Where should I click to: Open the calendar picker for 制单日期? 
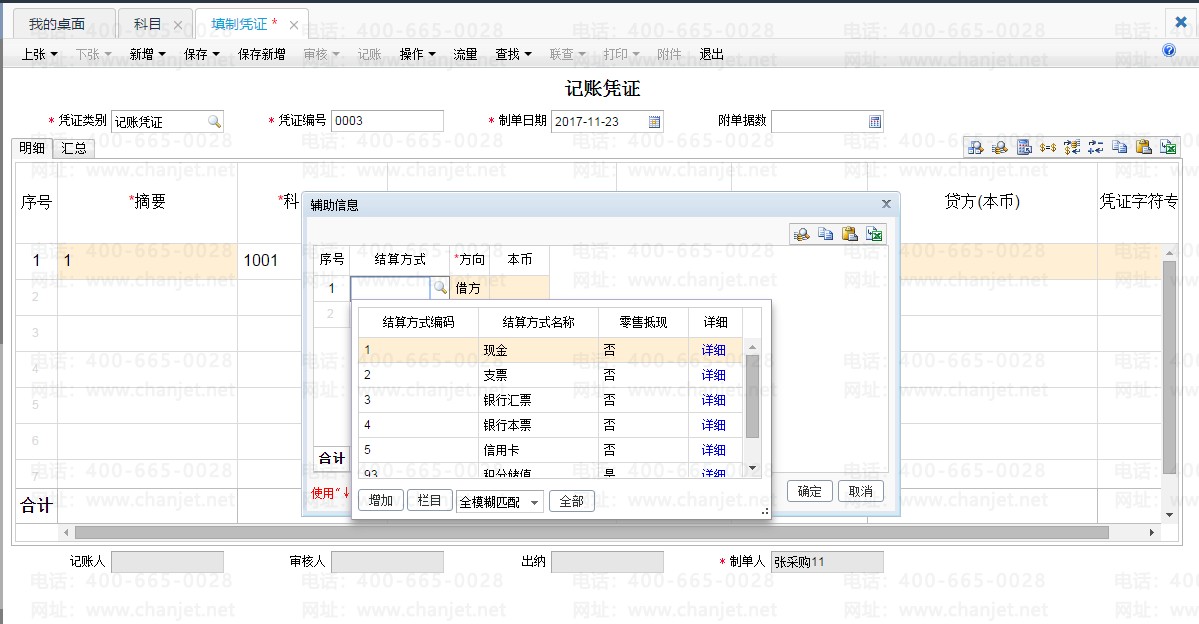click(655, 122)
